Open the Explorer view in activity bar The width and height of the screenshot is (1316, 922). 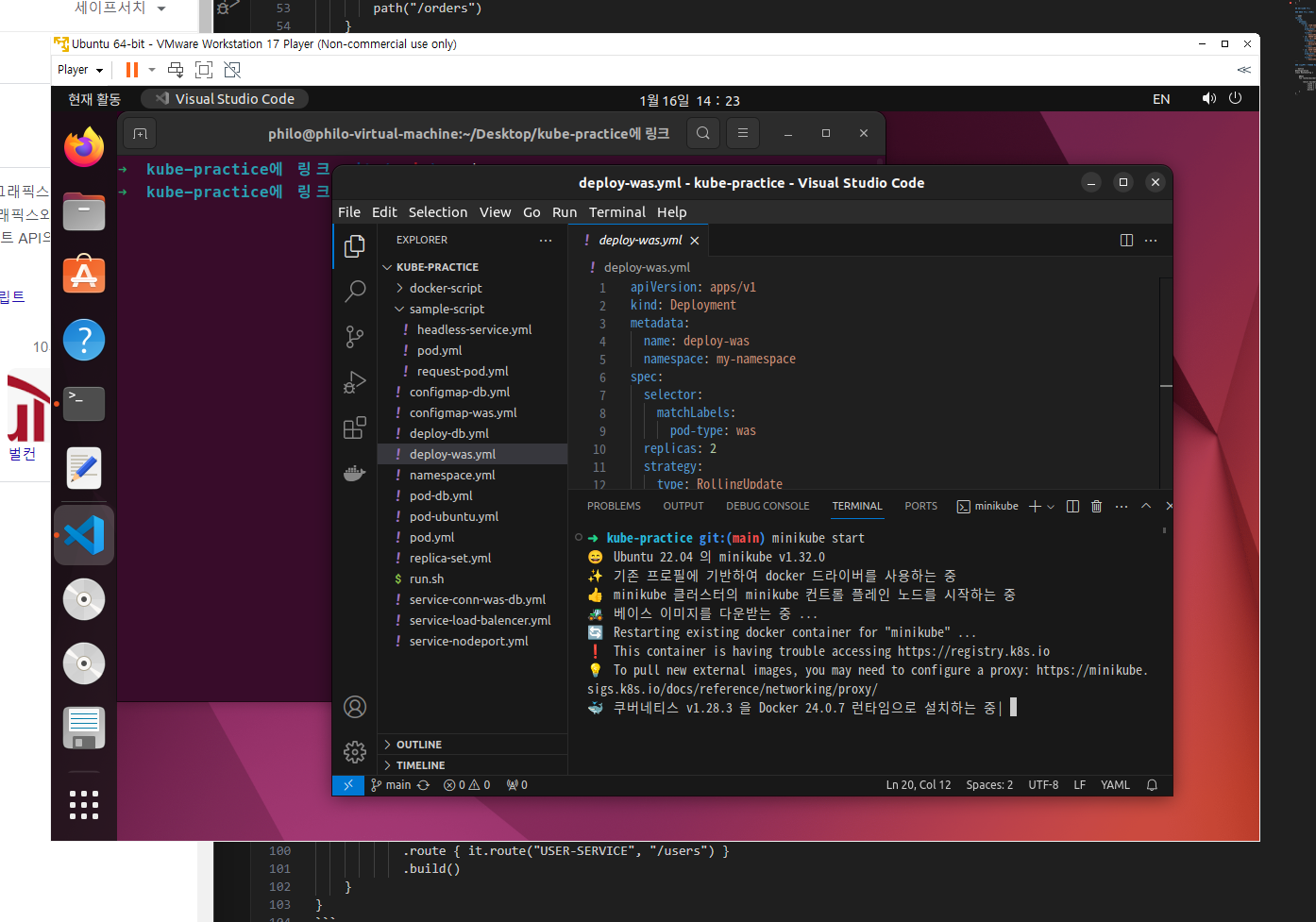click(x=355, y=246)
